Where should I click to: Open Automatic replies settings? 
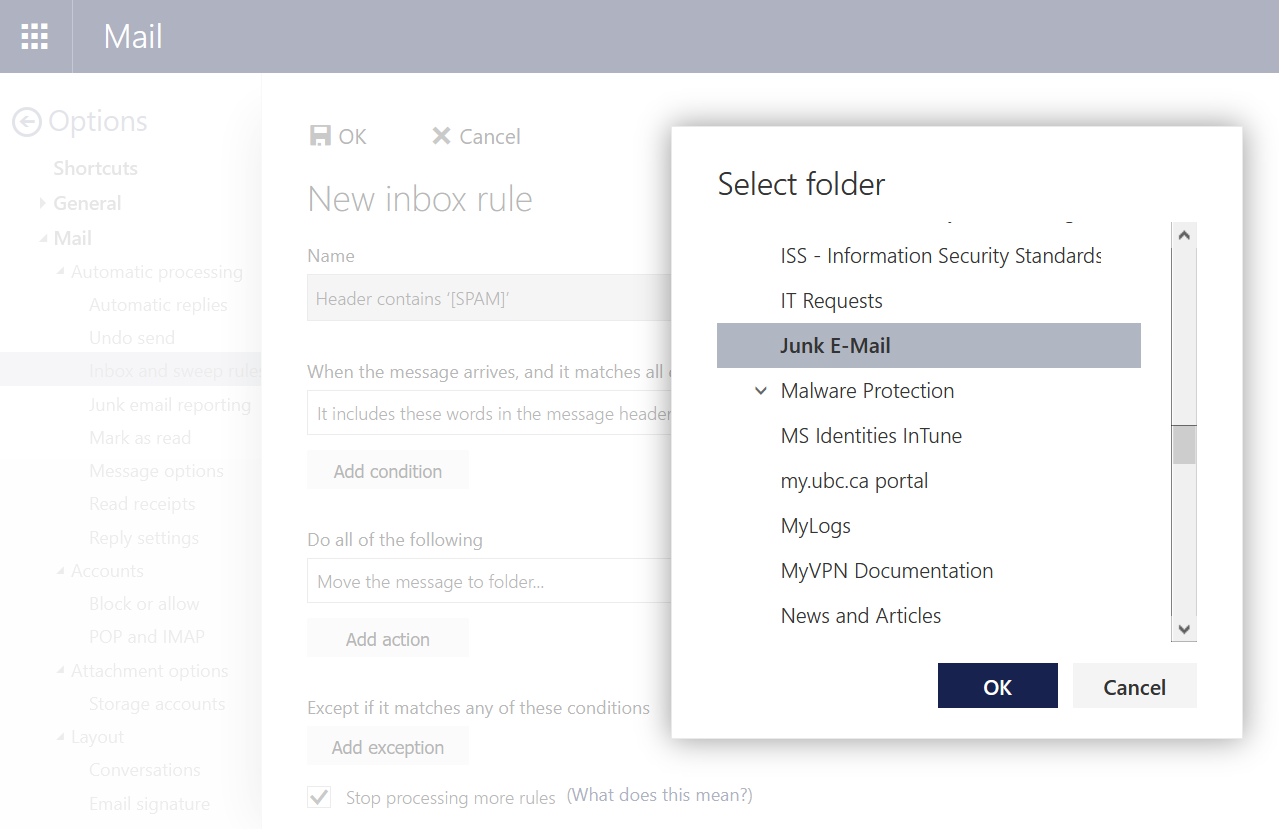158,305
